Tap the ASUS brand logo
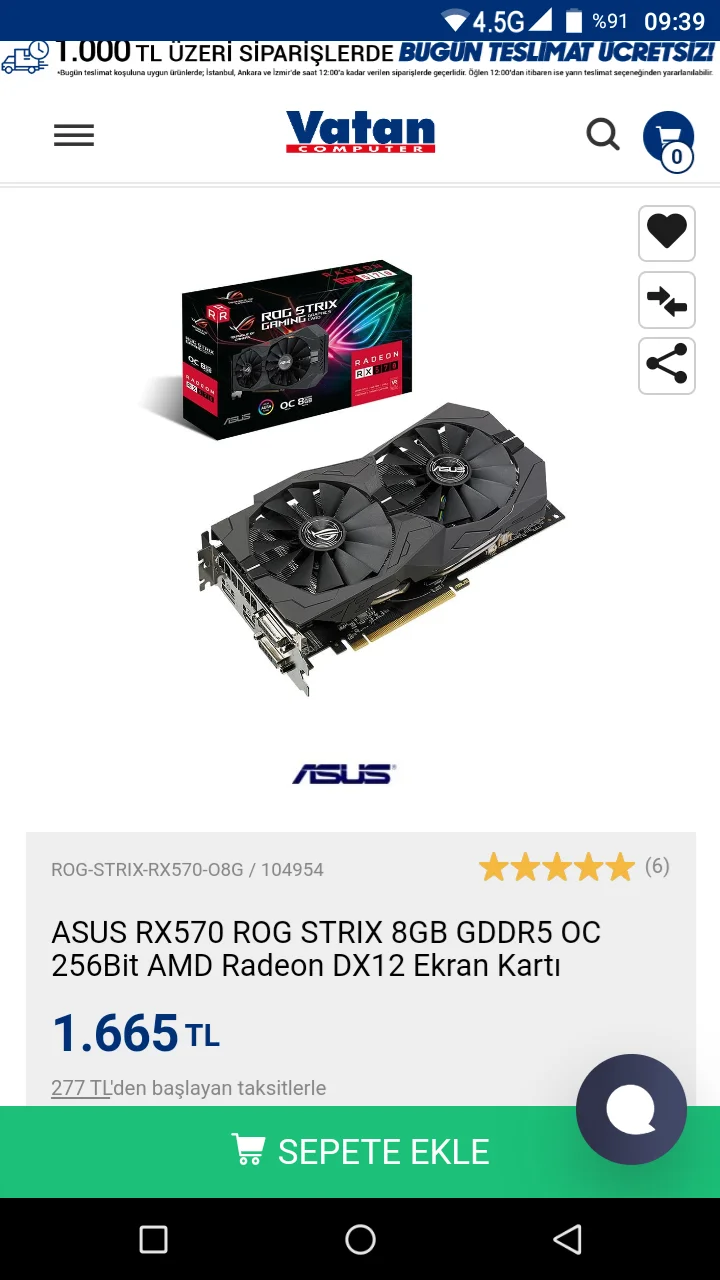 click(x=344, y=773)
